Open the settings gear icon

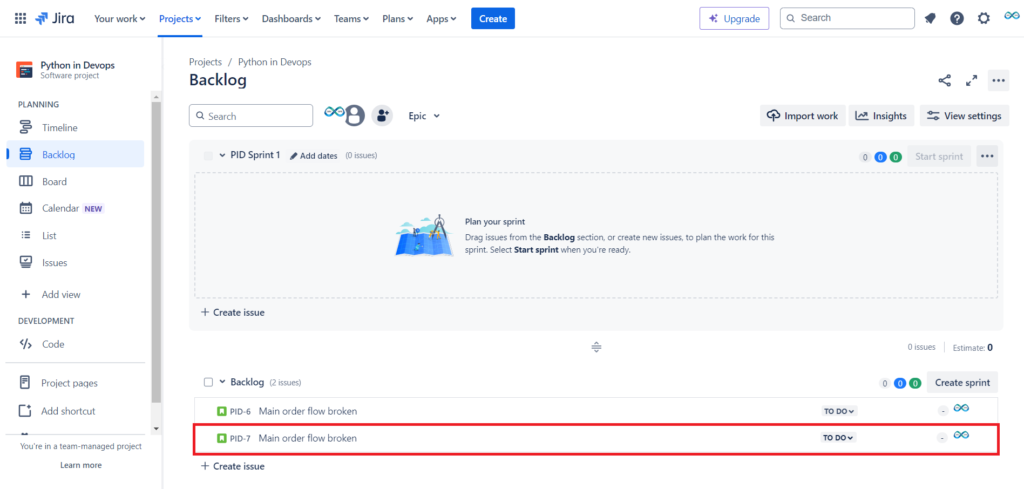click(x=984, y=19)
